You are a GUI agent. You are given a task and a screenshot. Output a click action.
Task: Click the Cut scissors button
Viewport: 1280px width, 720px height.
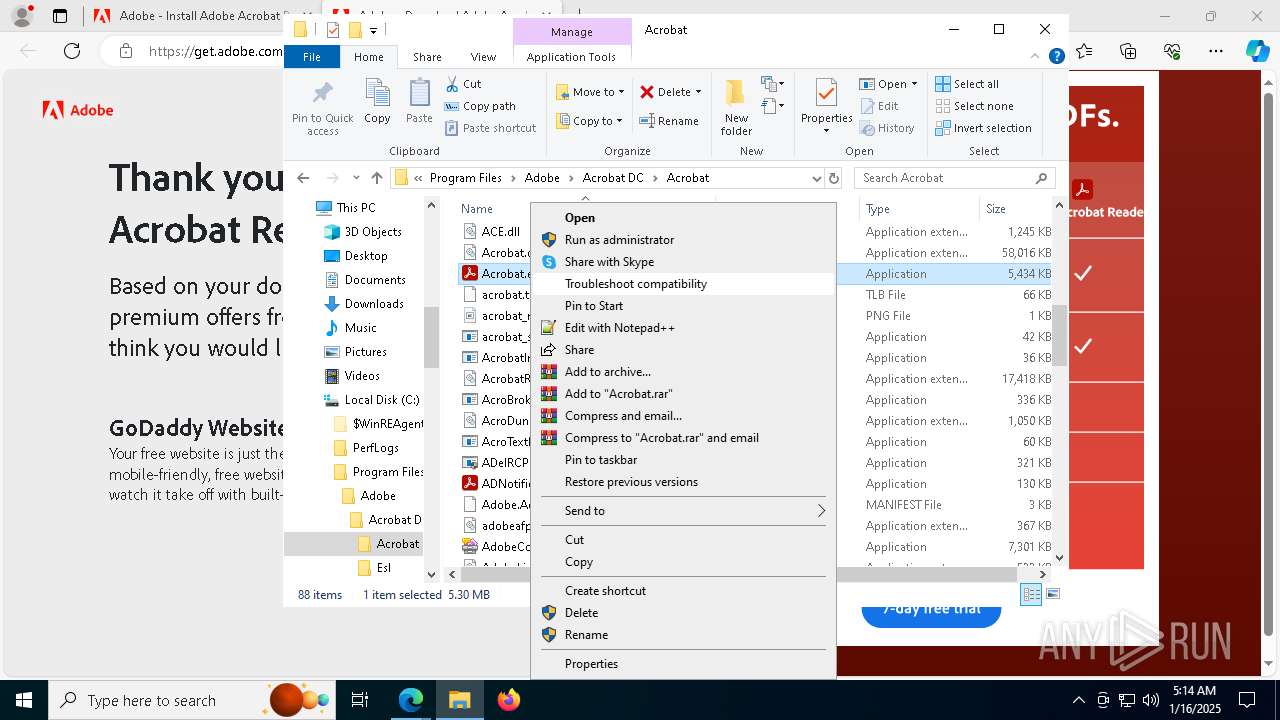coord(463,84)
